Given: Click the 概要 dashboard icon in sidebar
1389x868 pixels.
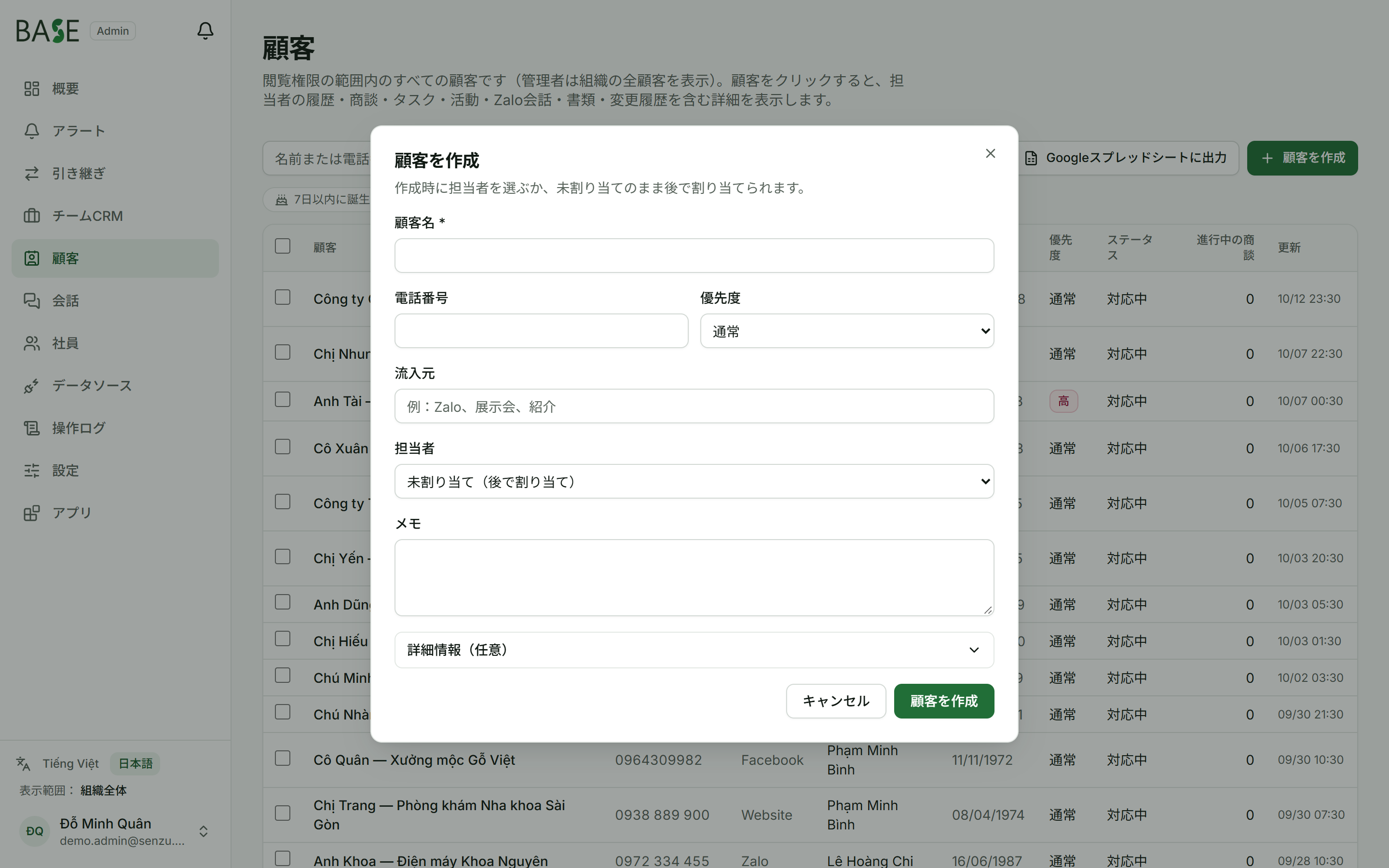Looking at the screenshot, I should [31, 88].
